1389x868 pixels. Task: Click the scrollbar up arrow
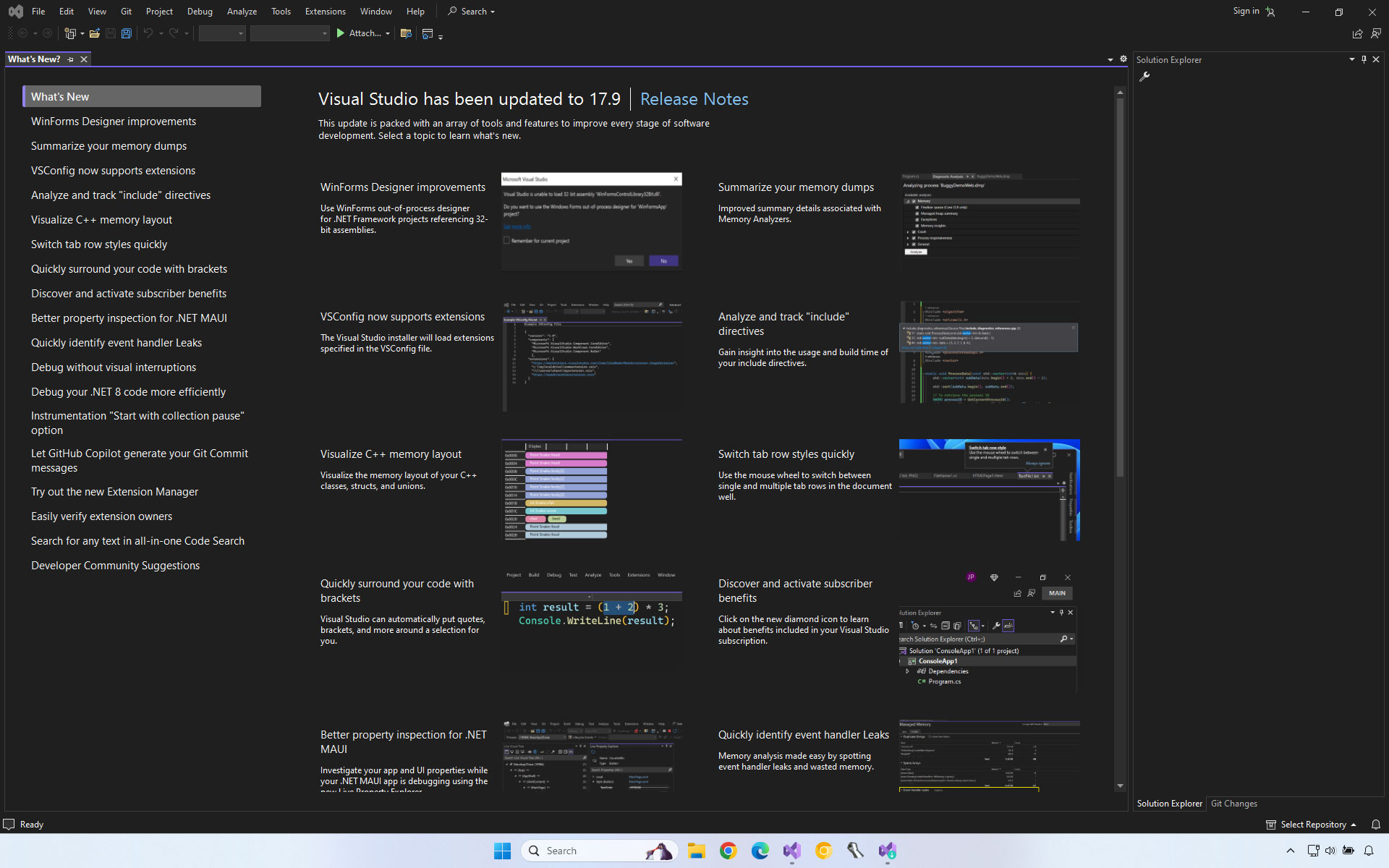pos(1120,93)
